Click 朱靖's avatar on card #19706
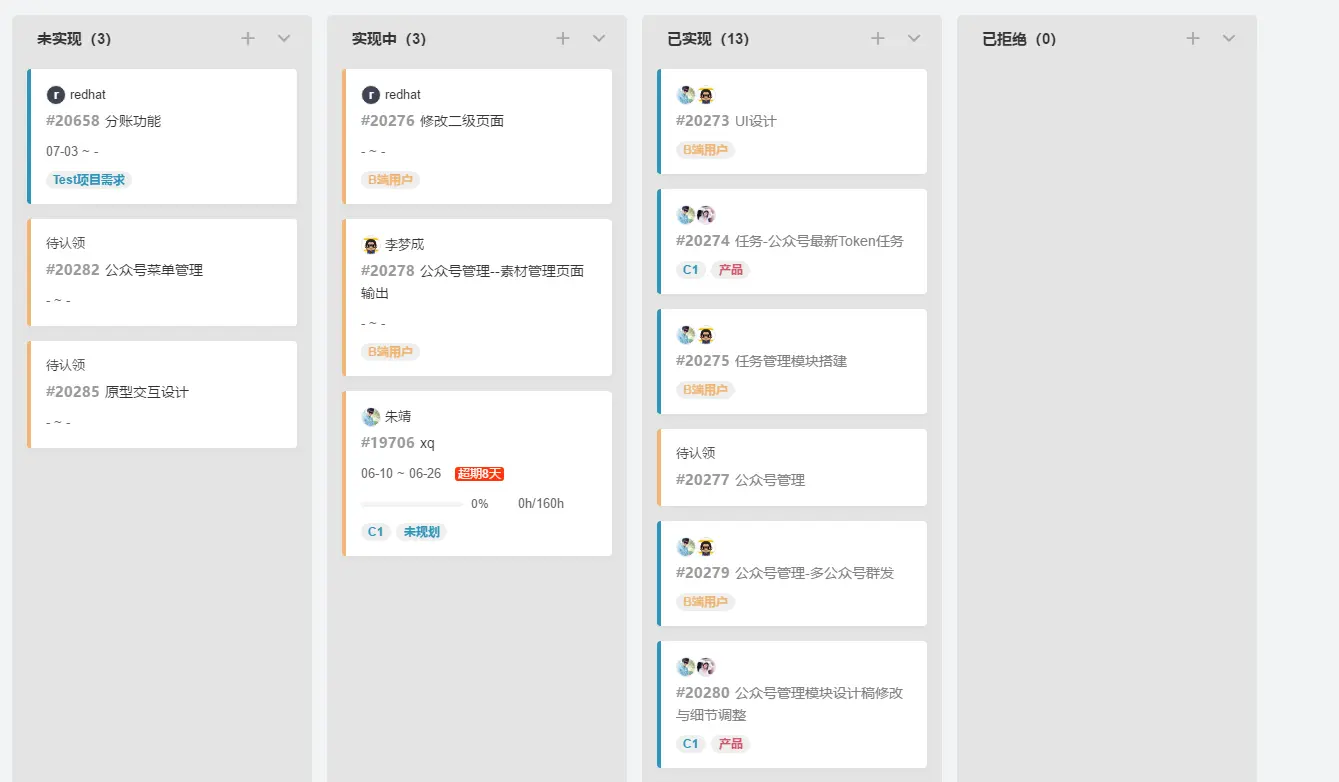 (x=370, y=416)
